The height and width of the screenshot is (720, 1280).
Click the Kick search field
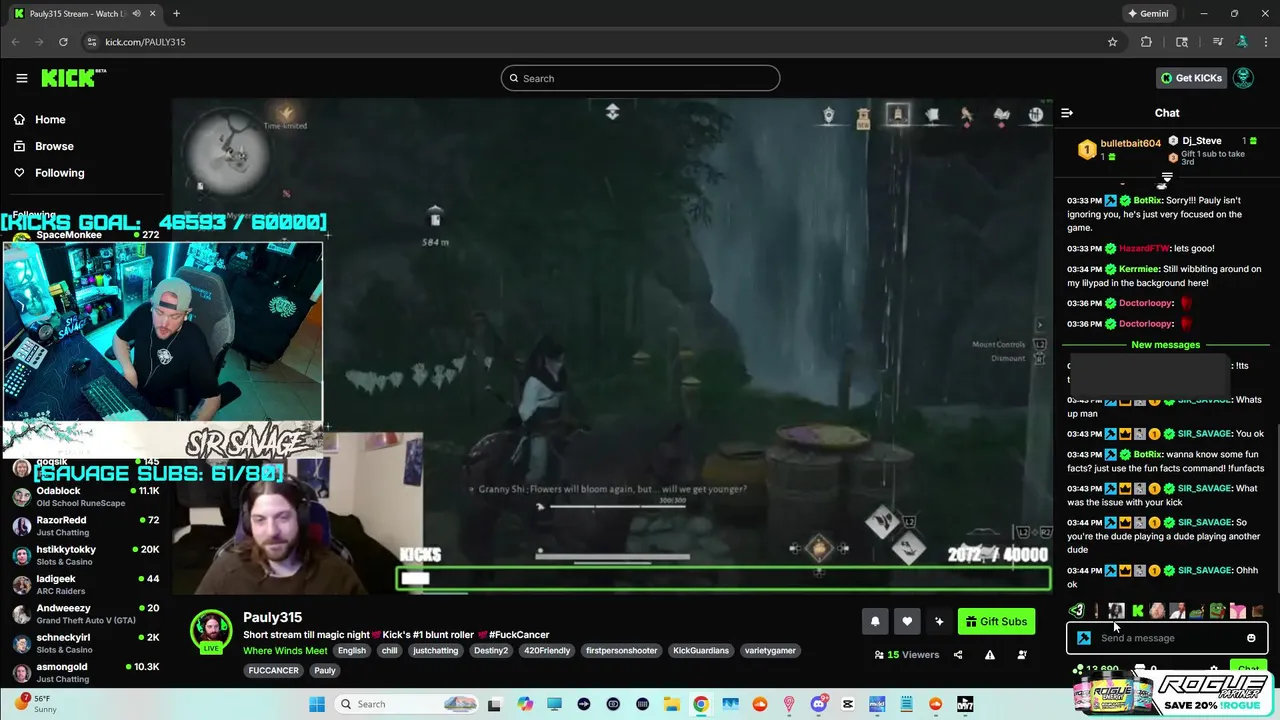(640, 78)
